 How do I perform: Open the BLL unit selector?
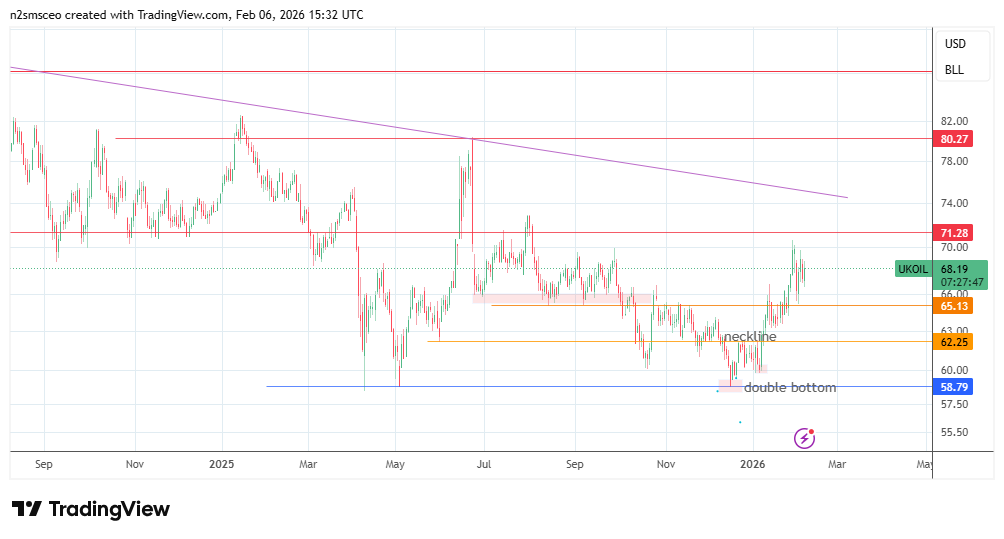pos(955,70)
